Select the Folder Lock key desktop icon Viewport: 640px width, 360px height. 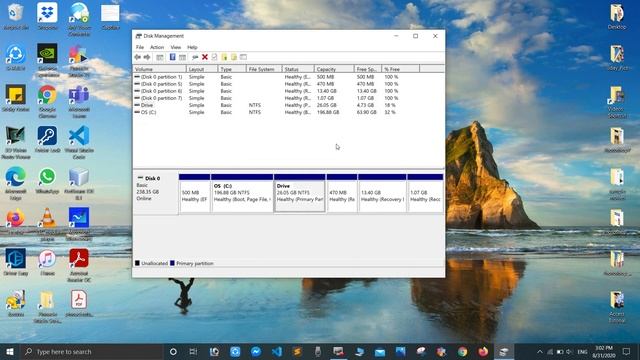click(x=47, y=140)
